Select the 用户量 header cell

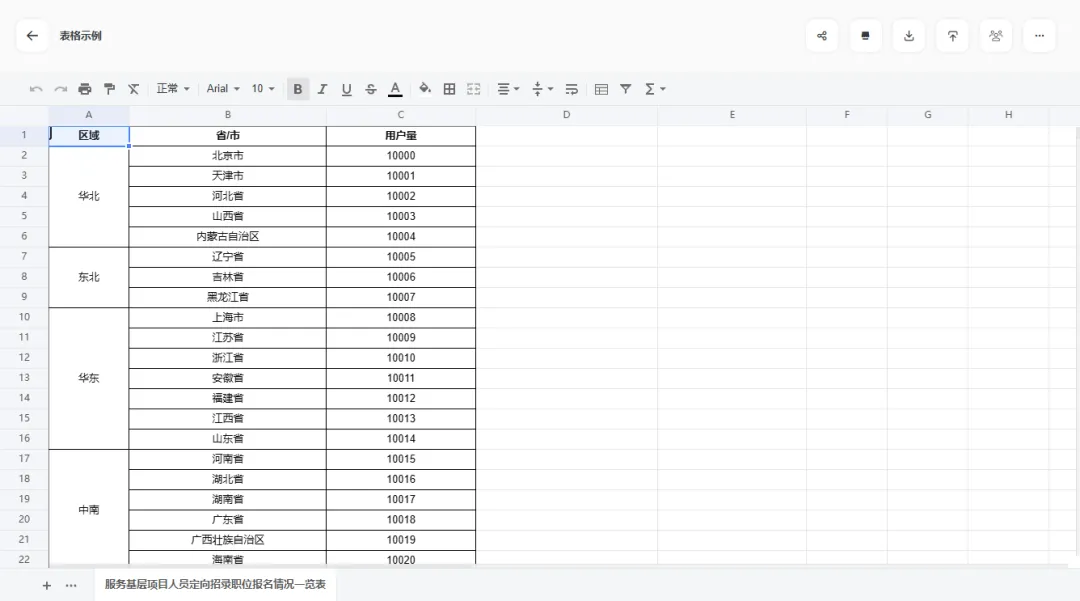(401, 136)
